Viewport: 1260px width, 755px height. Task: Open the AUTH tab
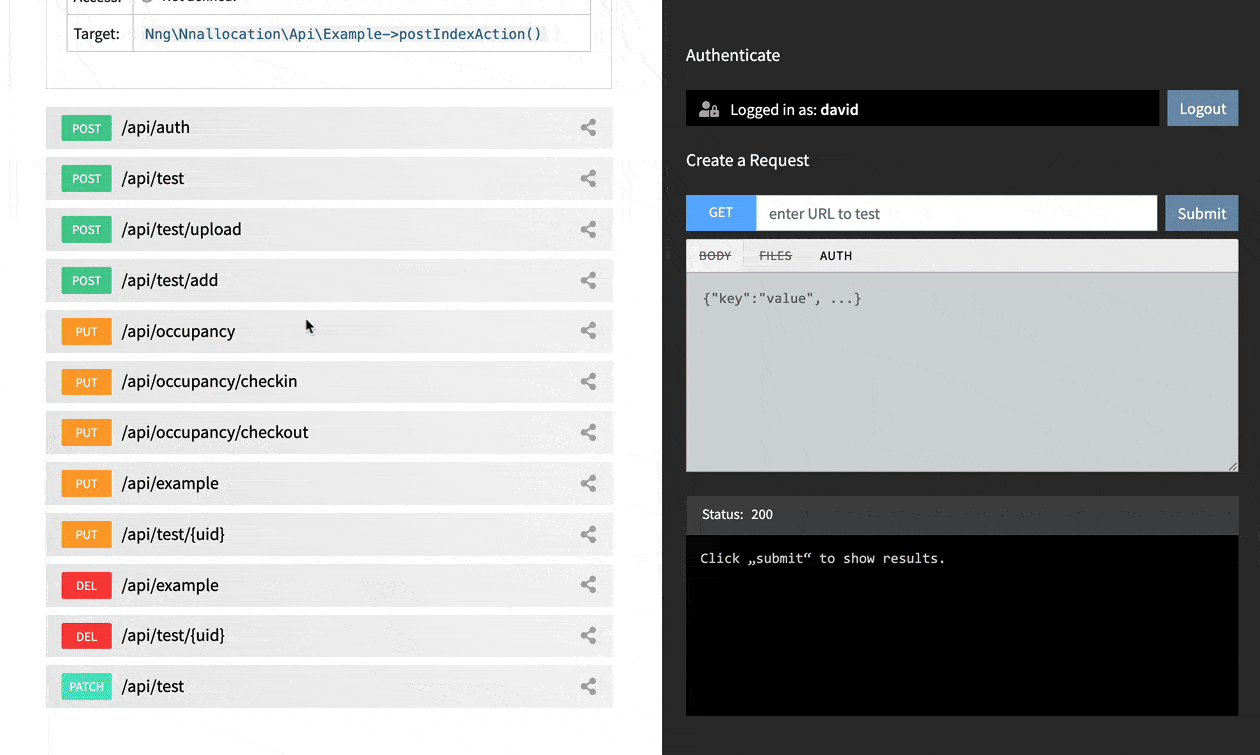point(836,256)
